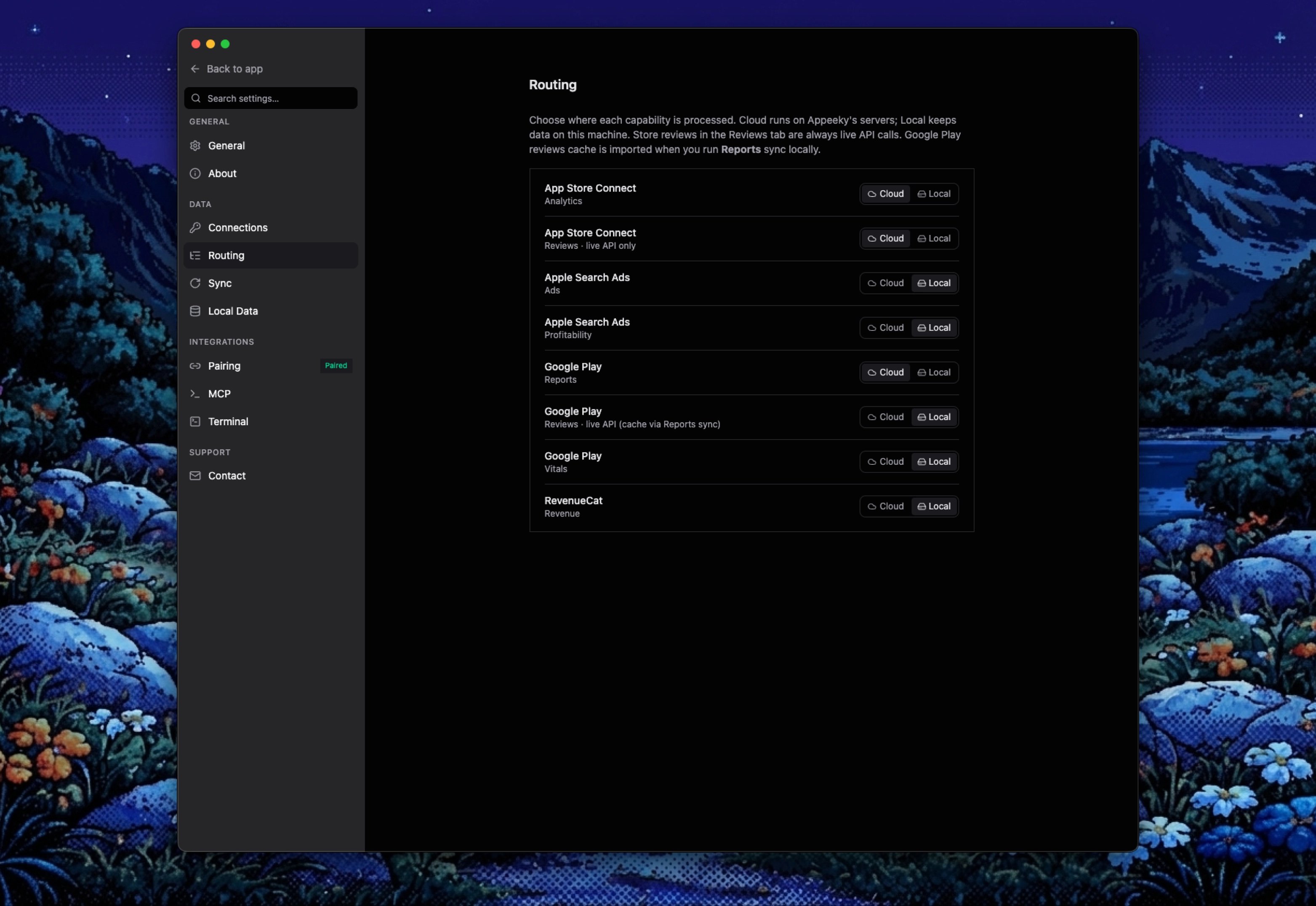The image size is (1316, 906).
Task: Open the Routing settings section
Action: tap(271, 256)
